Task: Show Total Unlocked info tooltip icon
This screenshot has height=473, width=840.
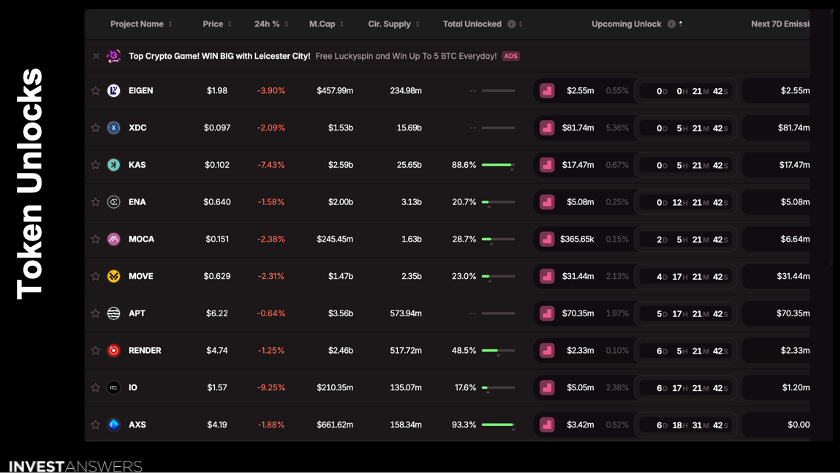Action: pyautogui.click(x=511, y=24)
